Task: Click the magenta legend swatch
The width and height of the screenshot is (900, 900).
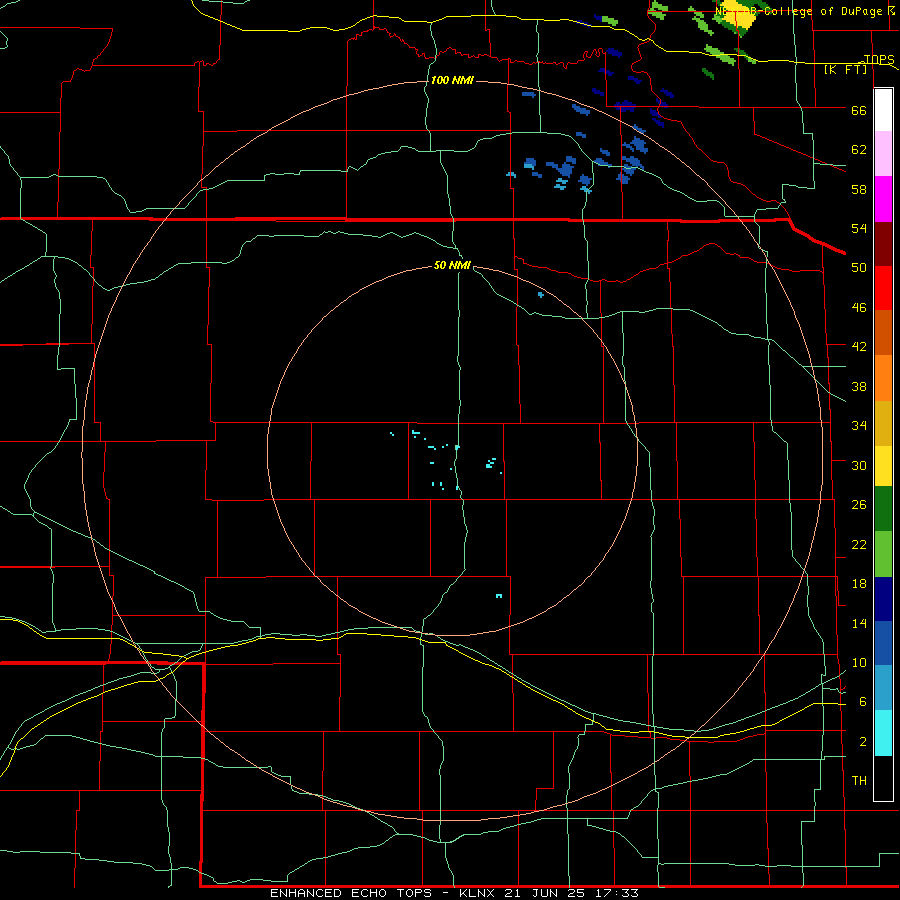Action: tap(883, 199)
